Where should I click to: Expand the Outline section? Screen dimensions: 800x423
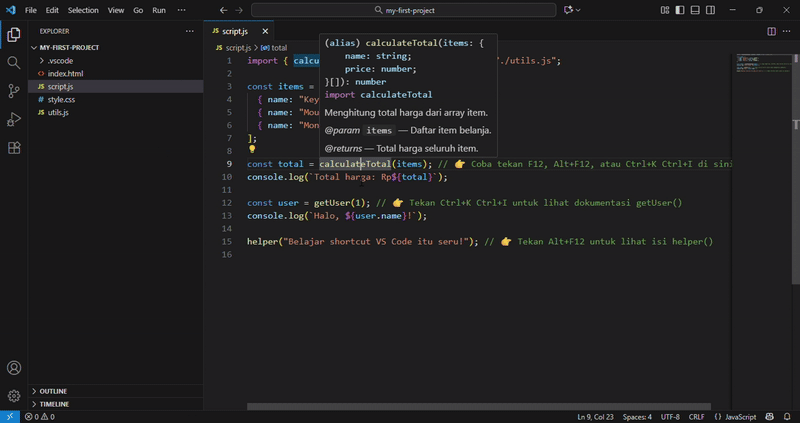(53, 391)
